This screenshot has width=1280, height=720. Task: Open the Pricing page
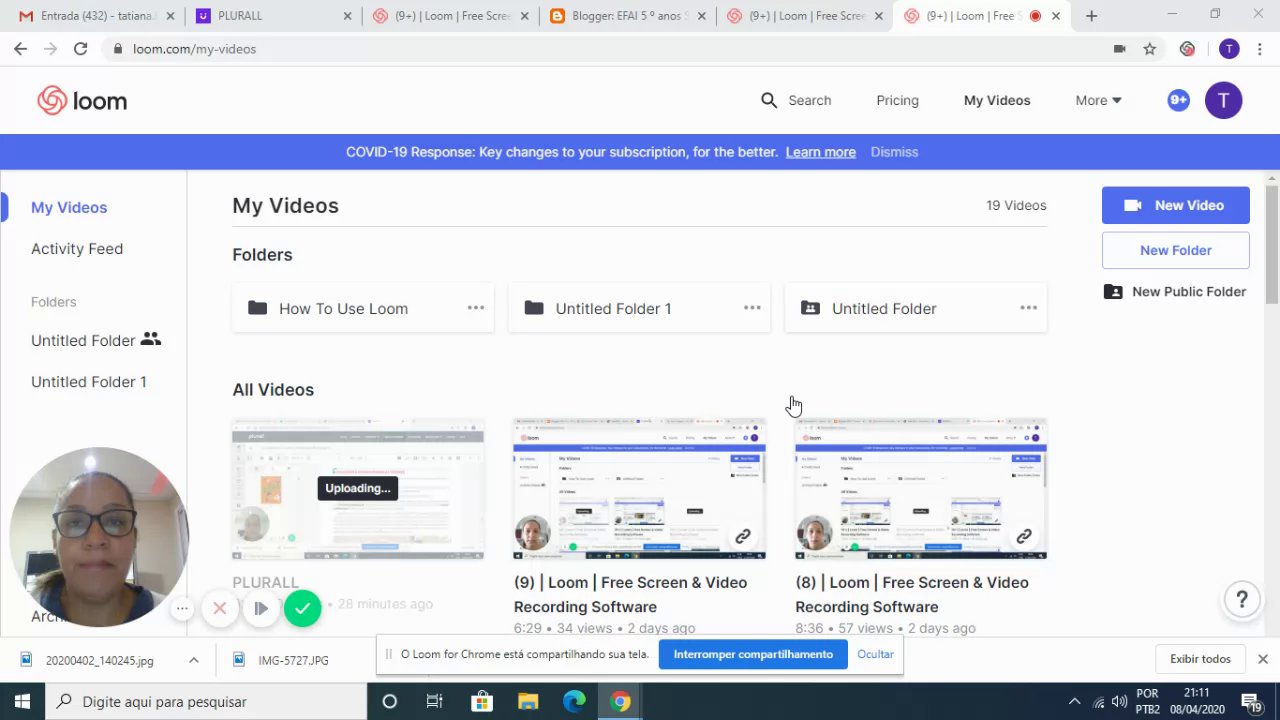click(x=897, y=100)
